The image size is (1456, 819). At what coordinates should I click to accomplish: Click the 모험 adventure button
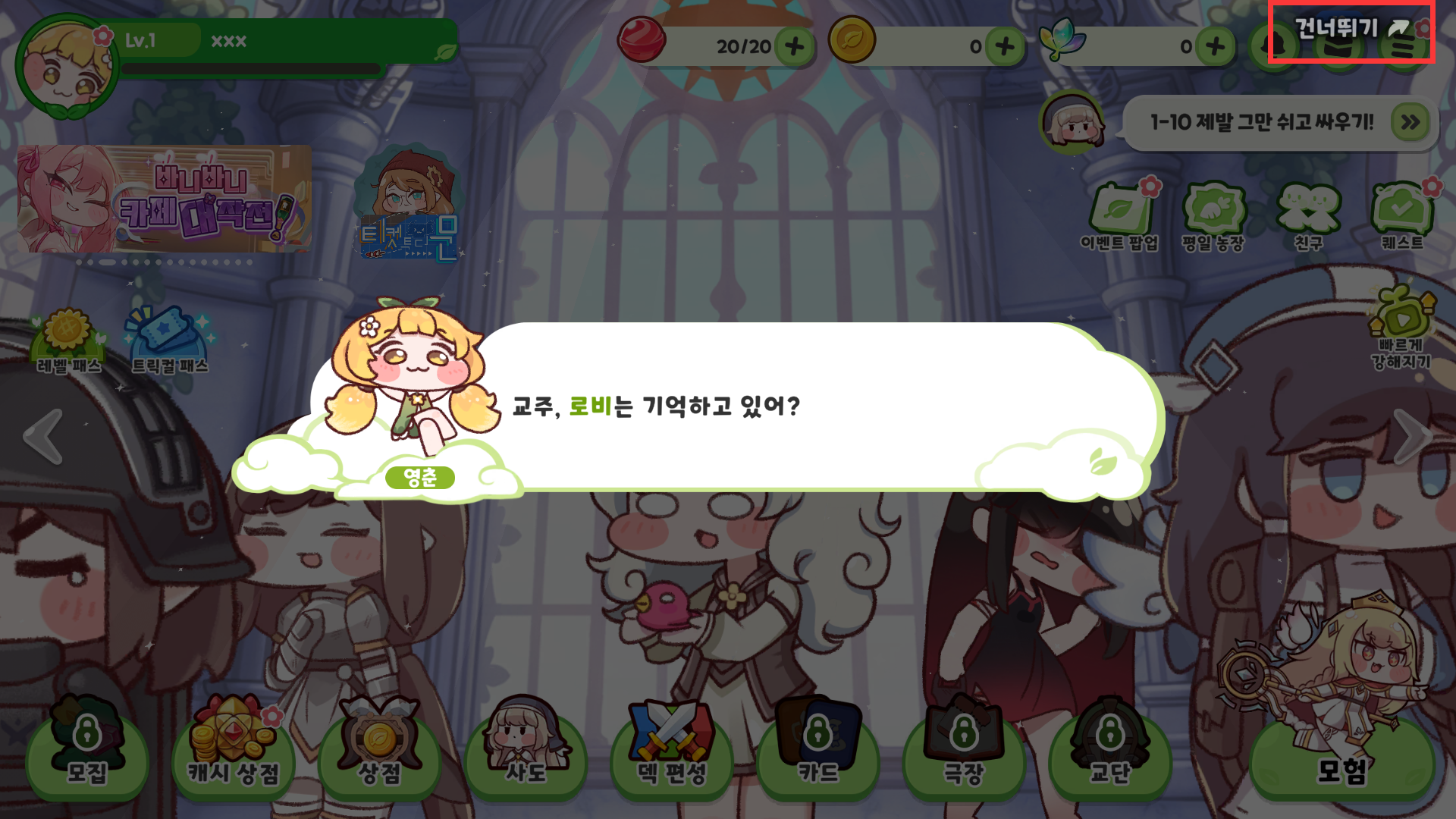tap(1341, 758)
